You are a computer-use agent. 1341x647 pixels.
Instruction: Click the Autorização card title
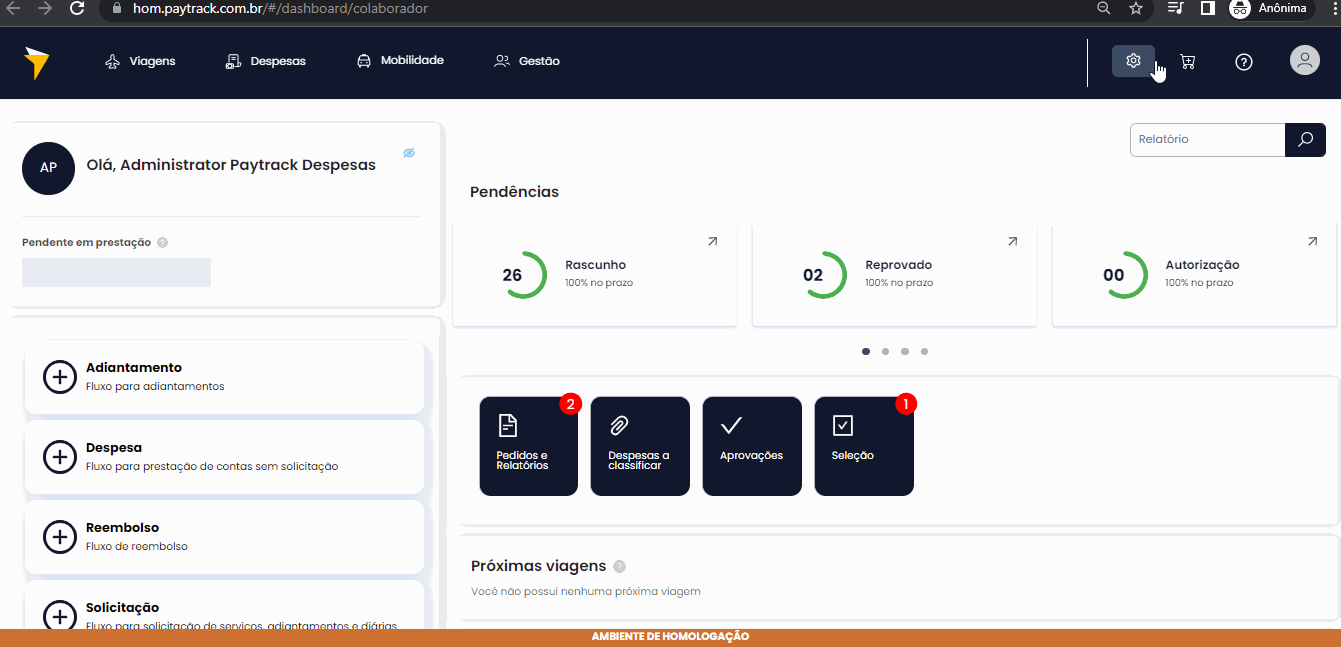1203,265
